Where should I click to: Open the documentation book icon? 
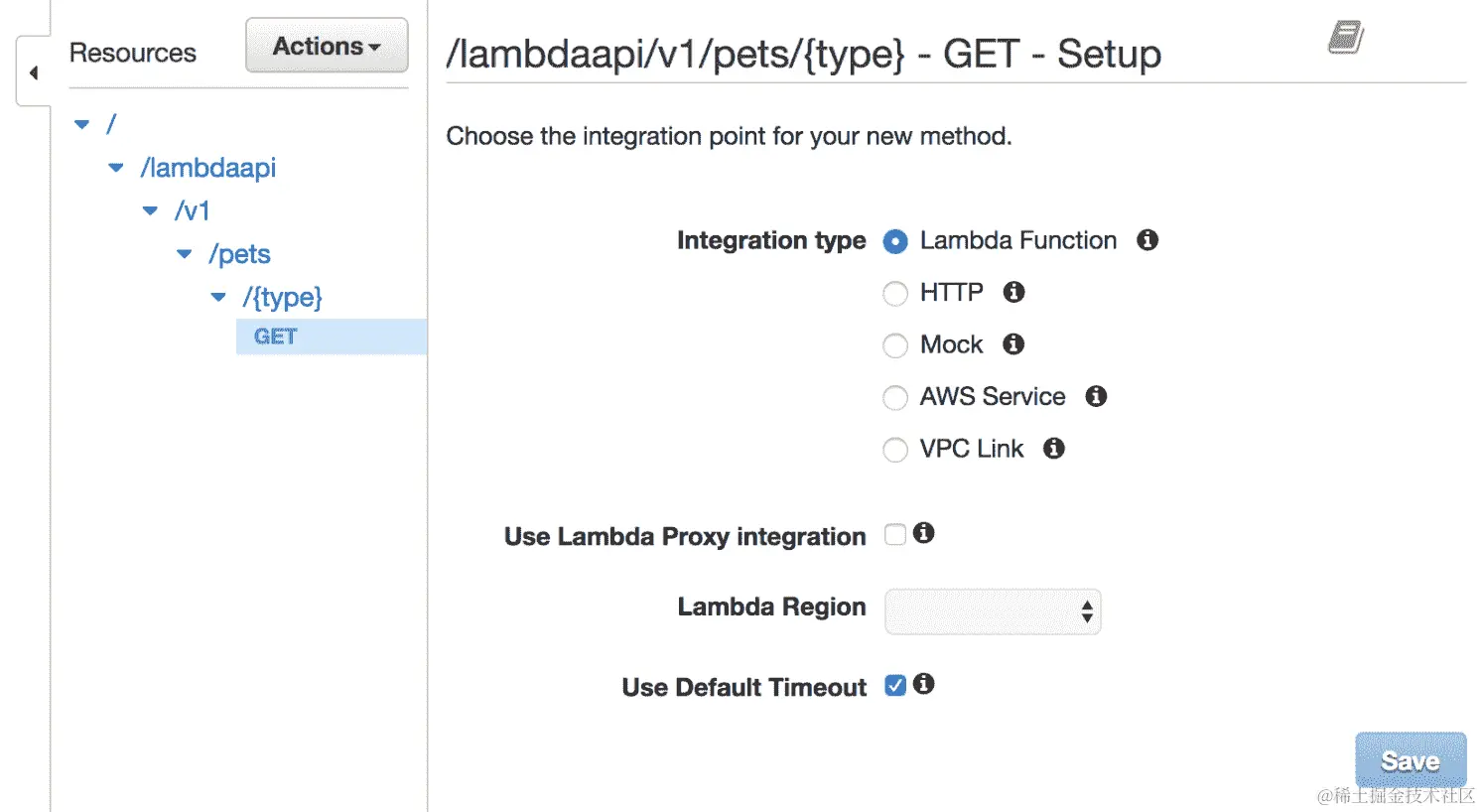point(1345,38)
